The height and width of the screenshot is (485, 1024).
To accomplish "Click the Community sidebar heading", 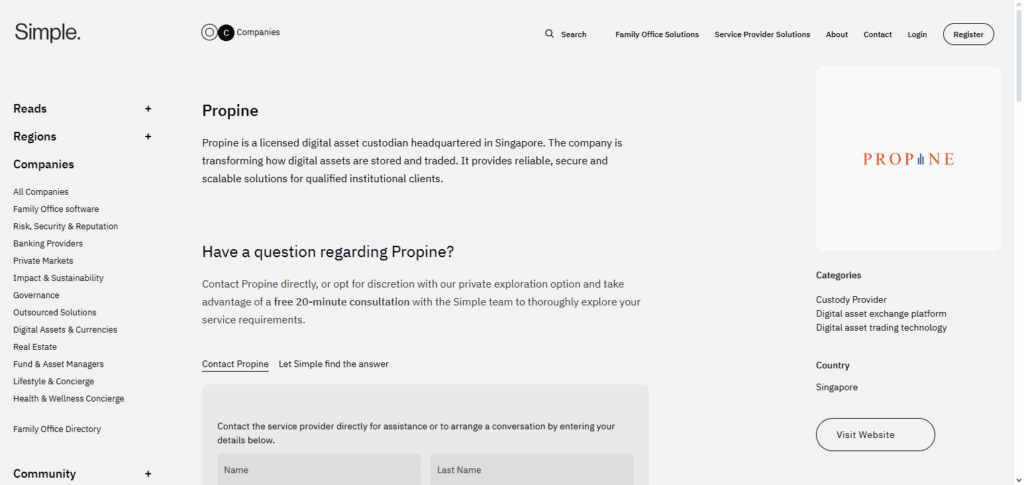I will (x=44, y=474).
